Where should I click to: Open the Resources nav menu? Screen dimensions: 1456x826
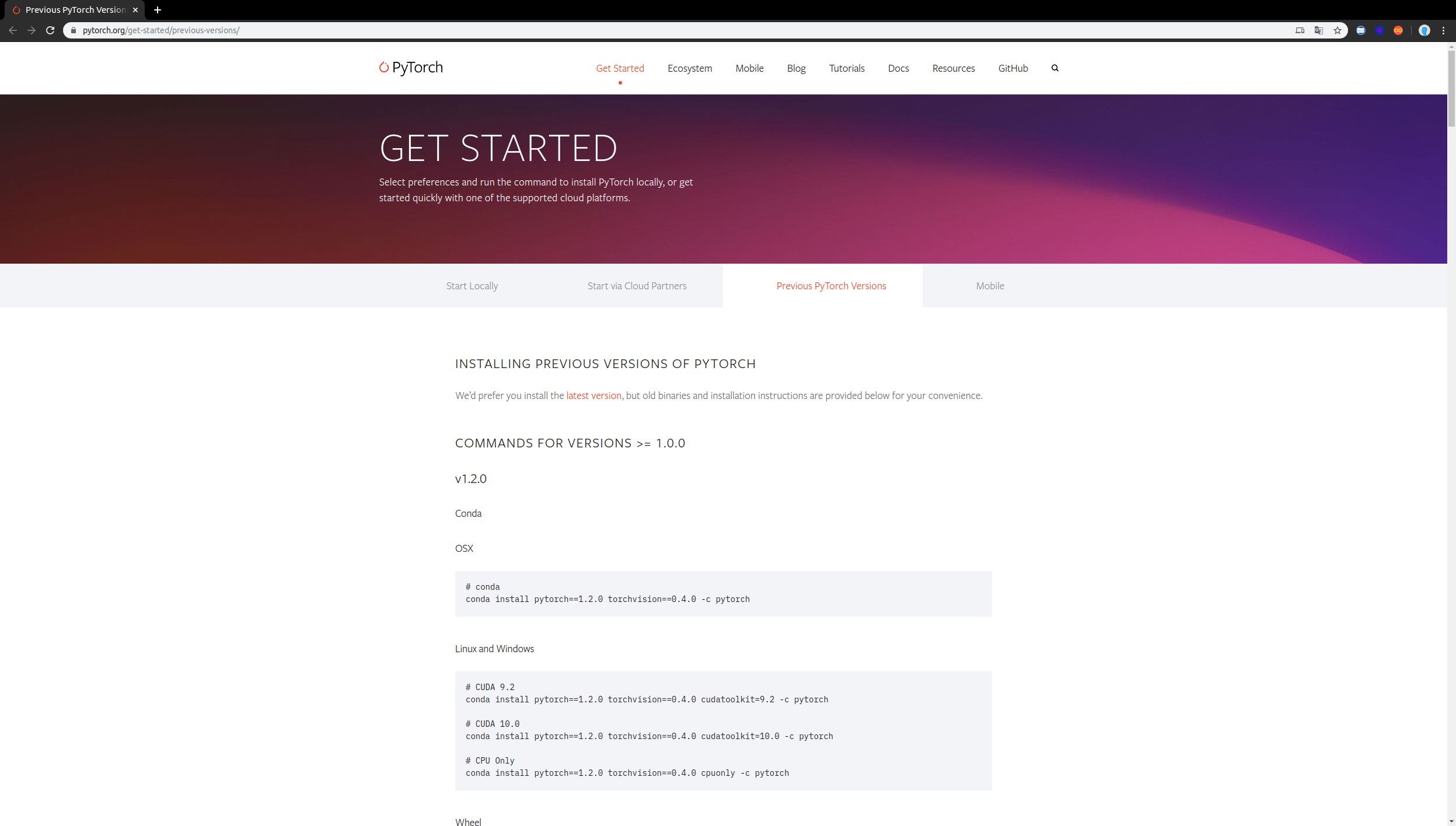(x=953, y=68)
